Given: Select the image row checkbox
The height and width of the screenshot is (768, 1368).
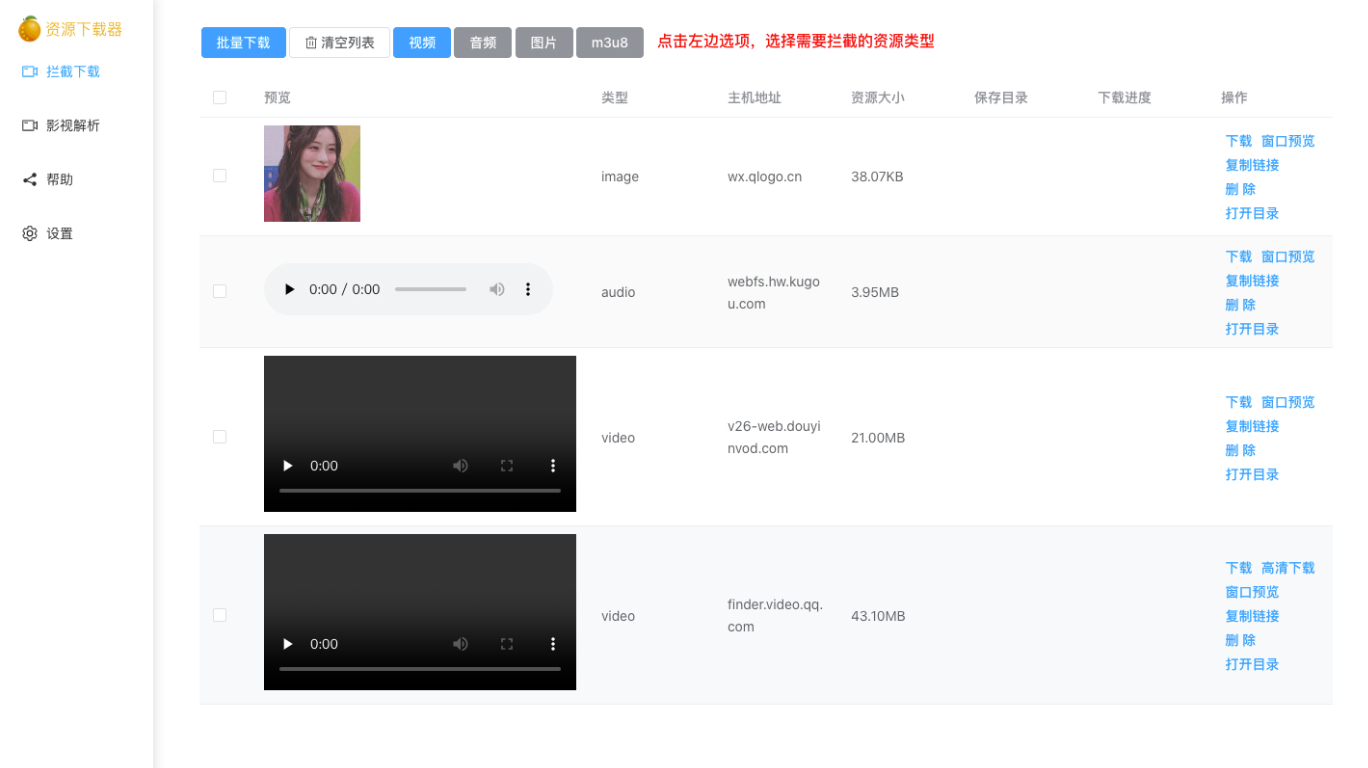Looking at the screenshot, I should click(x=220, y=176).
